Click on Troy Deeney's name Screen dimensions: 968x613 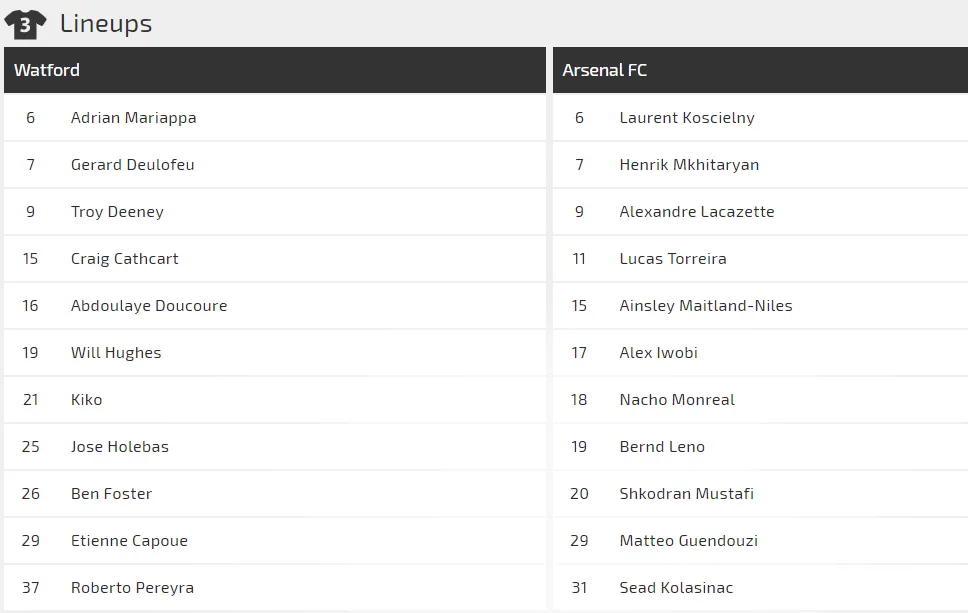(117, 212)
